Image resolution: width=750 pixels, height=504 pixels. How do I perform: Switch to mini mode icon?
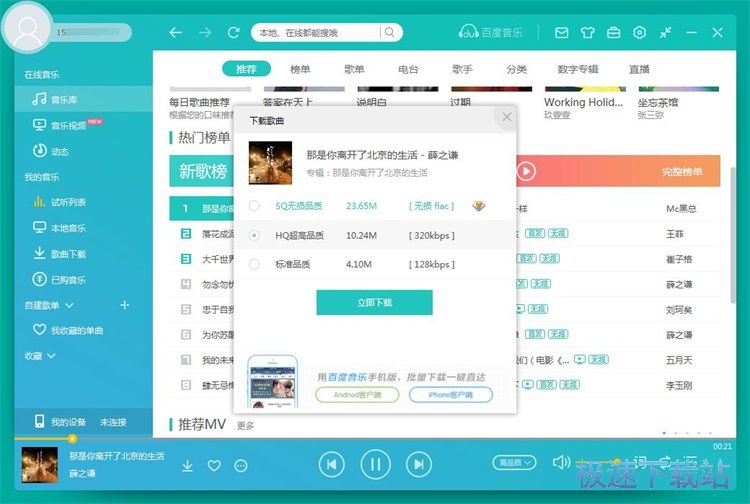(665, 33)
